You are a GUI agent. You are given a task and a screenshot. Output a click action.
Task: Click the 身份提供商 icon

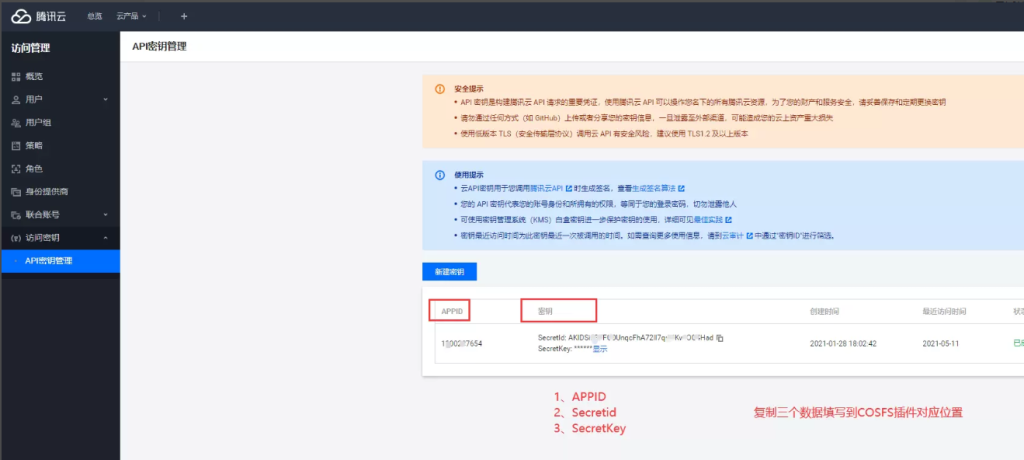tap(16, 192)
